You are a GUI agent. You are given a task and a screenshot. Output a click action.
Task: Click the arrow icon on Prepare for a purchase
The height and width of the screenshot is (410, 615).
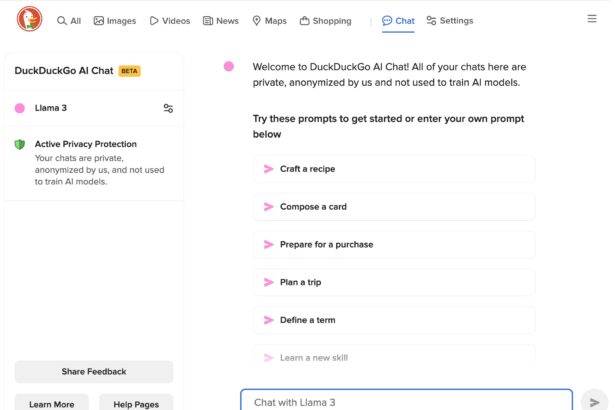coord(269,244)
